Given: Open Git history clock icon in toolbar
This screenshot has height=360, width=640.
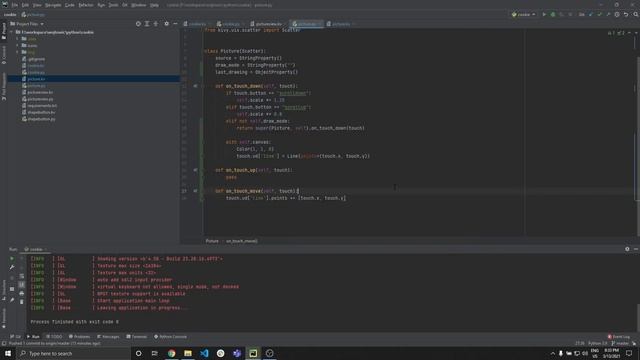Looking at the screenshot, I should (x=617, y=14).
